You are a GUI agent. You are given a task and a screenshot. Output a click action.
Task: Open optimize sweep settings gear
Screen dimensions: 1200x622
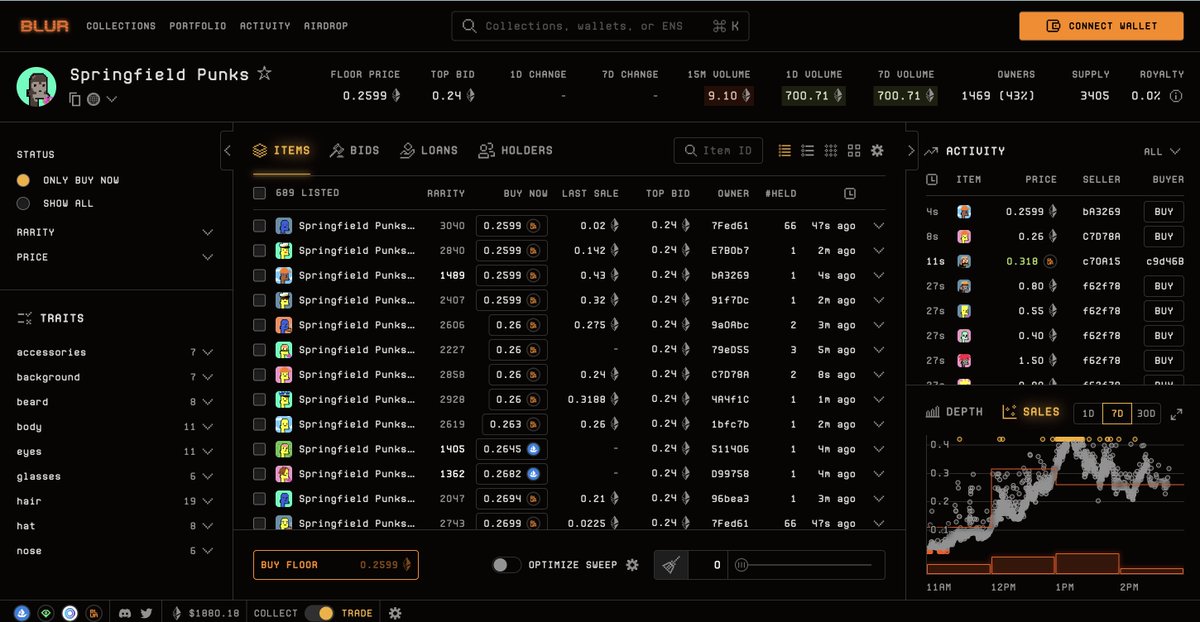pyautogui.click(x=632, y=565)
